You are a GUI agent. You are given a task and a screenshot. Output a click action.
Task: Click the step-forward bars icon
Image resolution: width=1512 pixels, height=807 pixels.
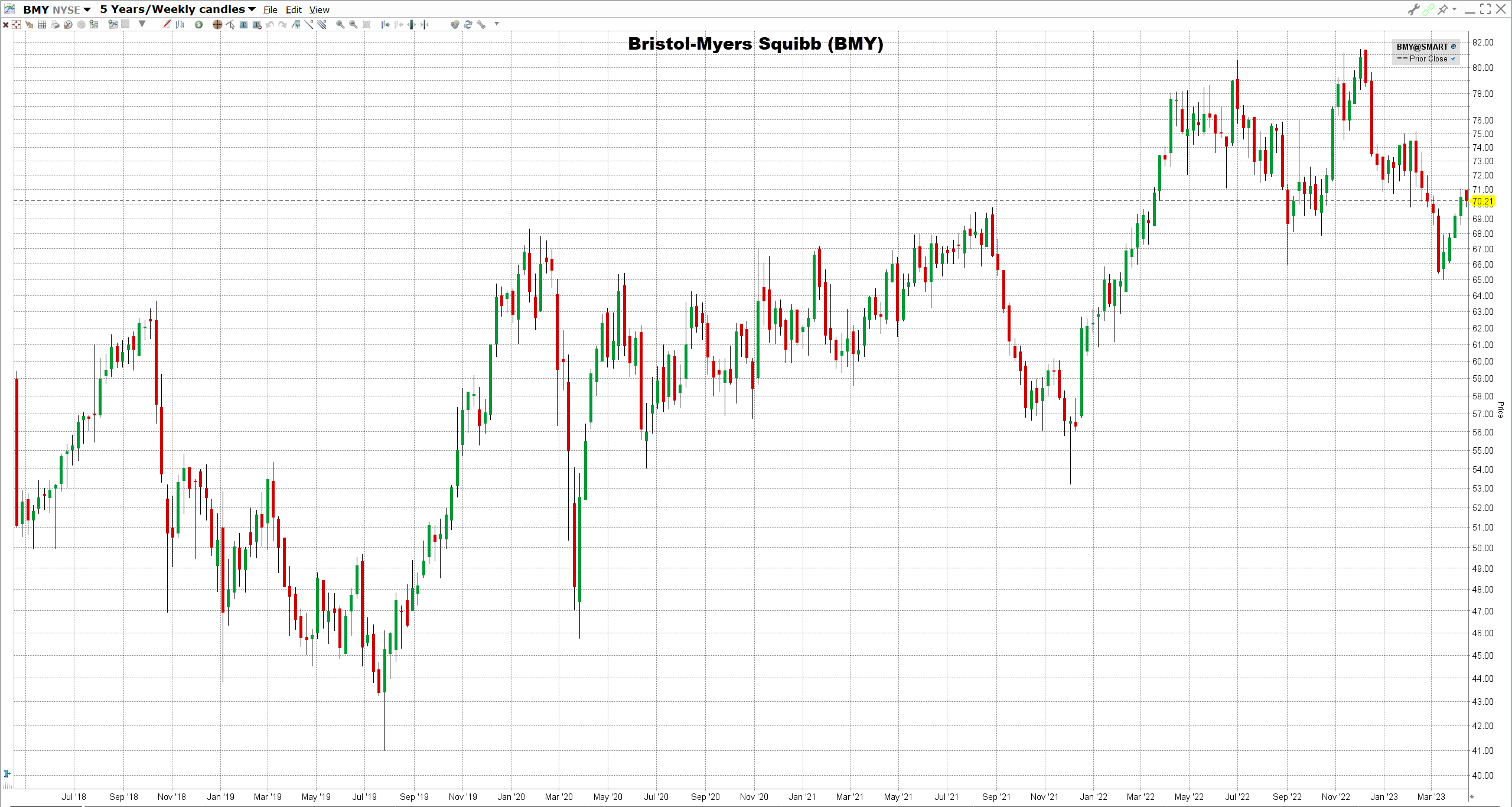pos(385,24)
